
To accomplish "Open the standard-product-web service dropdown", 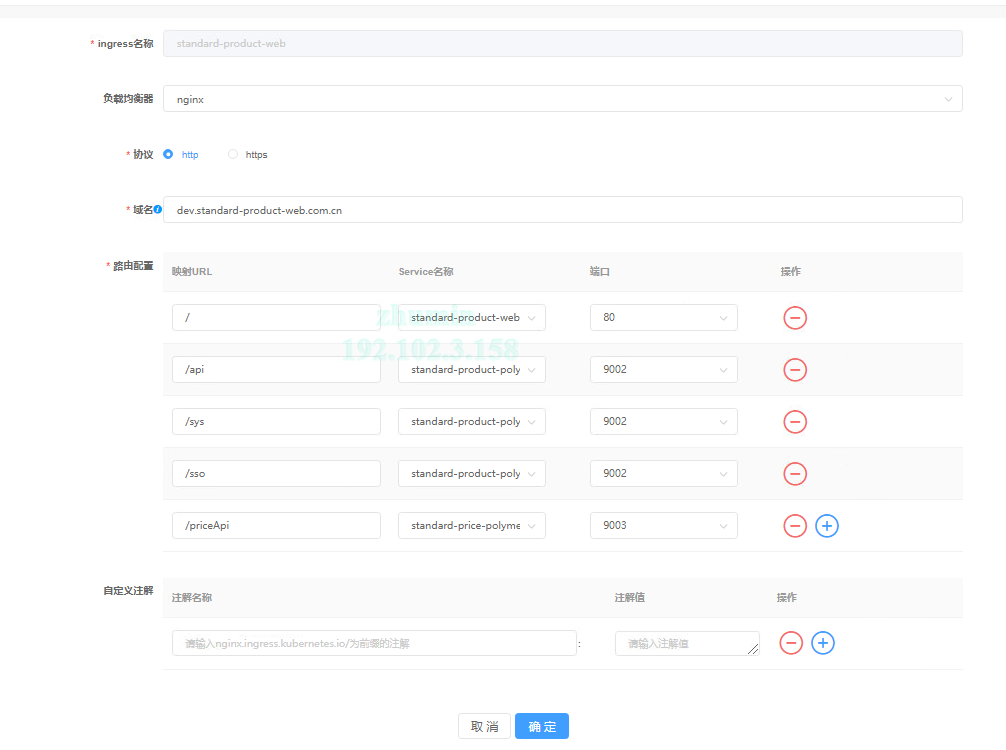I will pyautogui.click(x=472, y=318).
